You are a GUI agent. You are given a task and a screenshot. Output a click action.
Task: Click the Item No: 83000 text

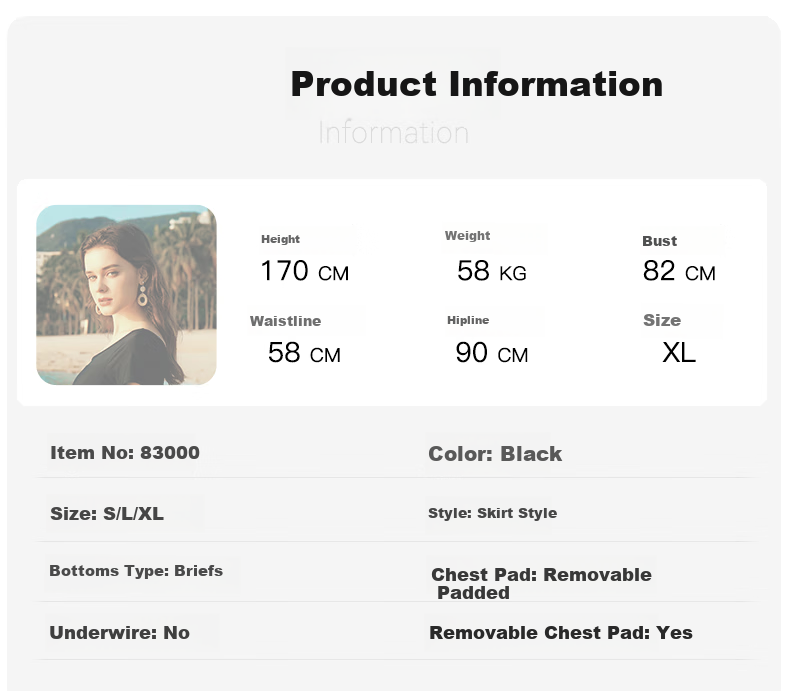coord(125,452)
